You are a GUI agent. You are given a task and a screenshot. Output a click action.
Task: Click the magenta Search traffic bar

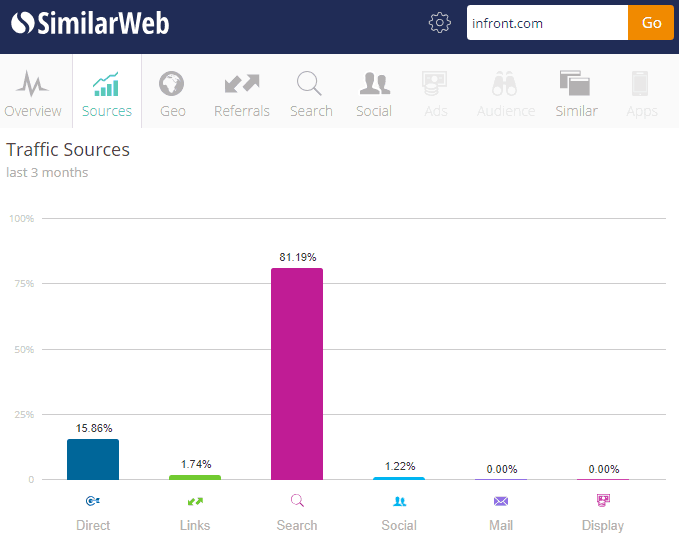click(x=297, y=374)
